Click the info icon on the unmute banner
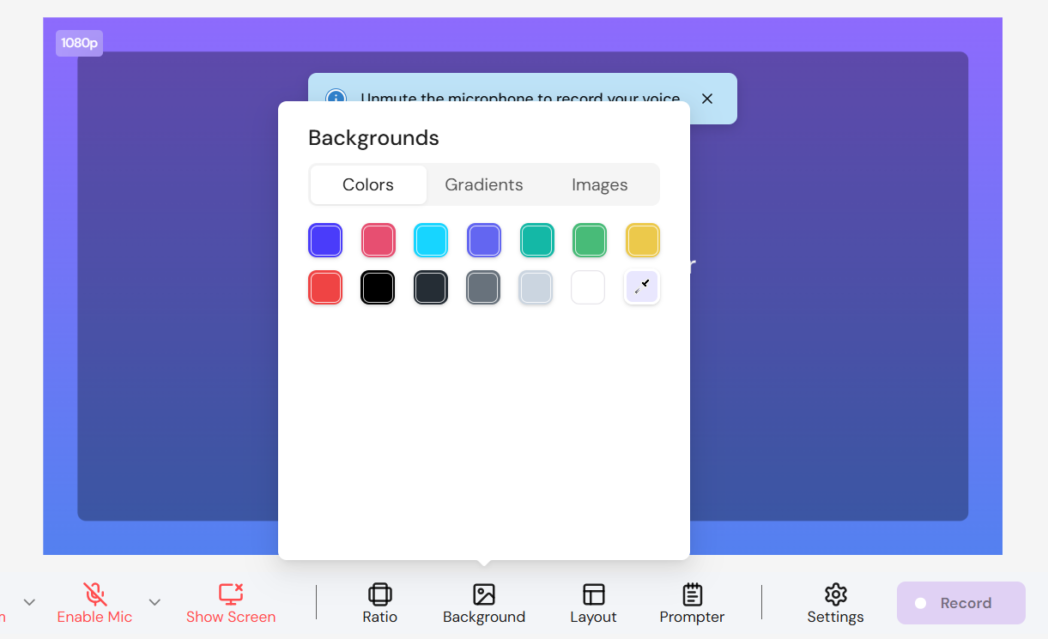 coord(336,98)
